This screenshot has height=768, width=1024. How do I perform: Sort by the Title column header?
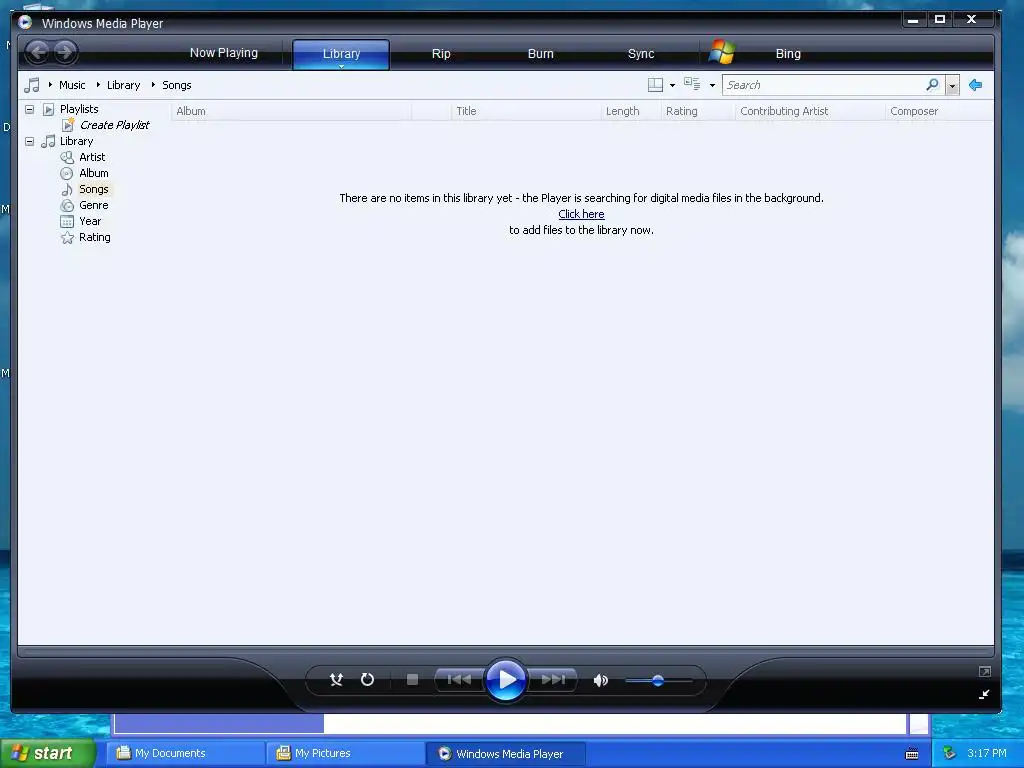tap(526, 111)
